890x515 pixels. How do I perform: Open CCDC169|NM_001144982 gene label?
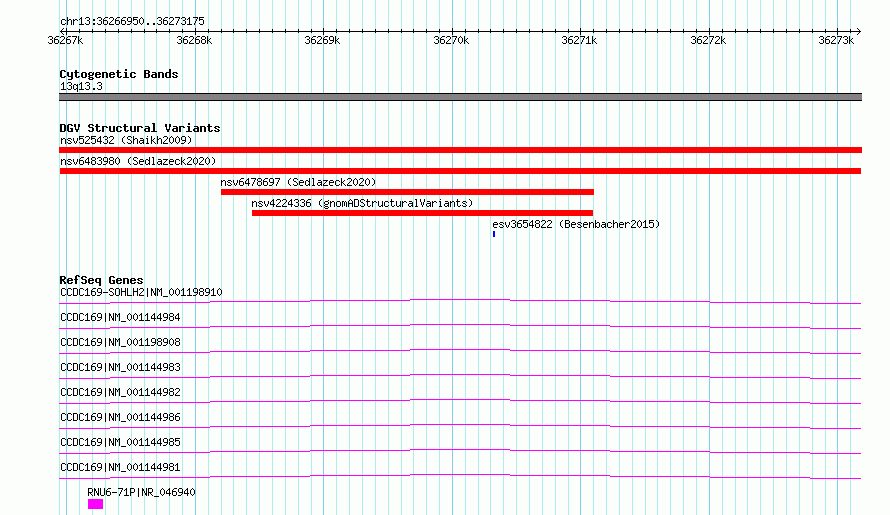point(120,392)
